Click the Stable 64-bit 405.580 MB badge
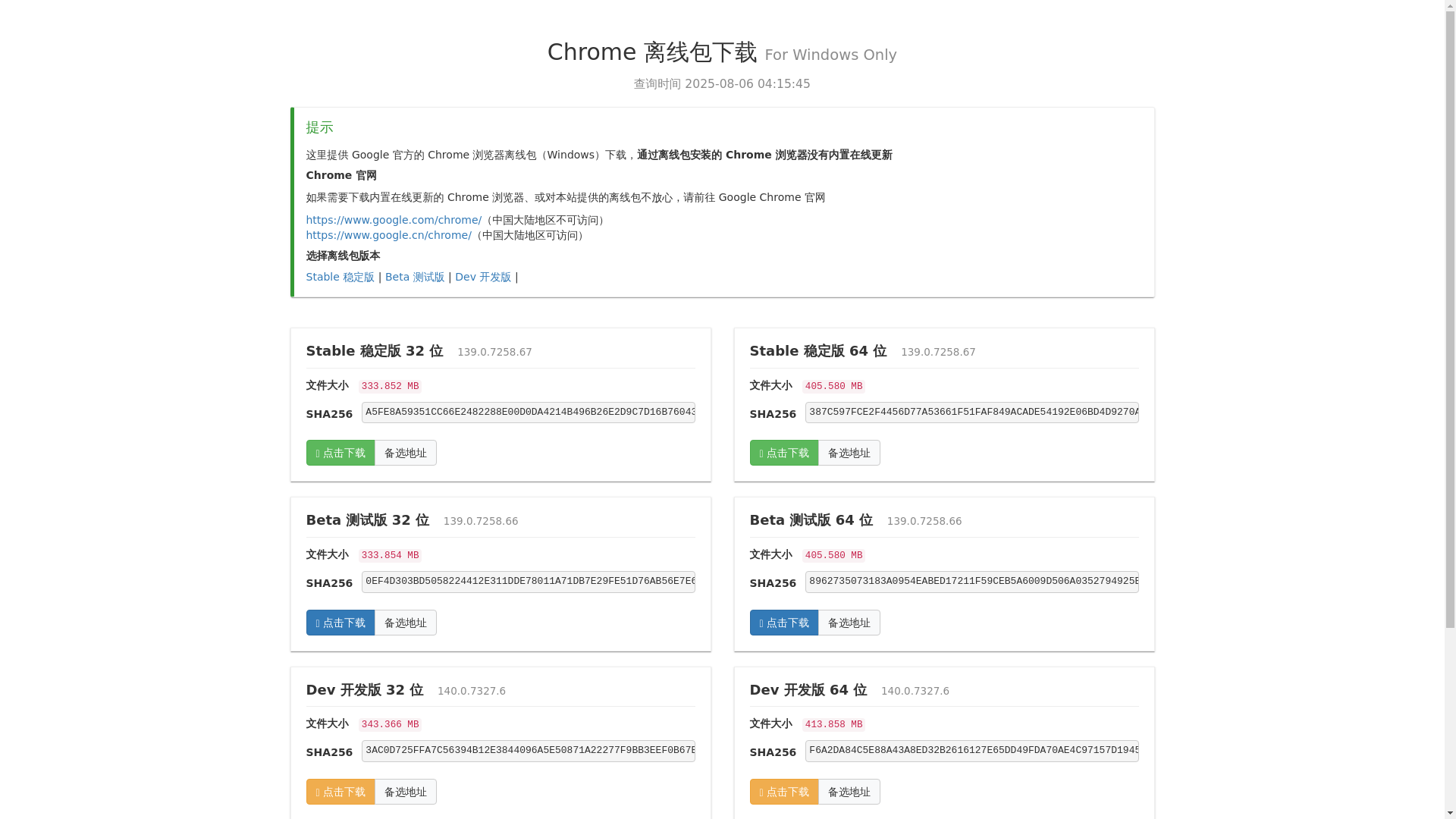 click(833, 387)
